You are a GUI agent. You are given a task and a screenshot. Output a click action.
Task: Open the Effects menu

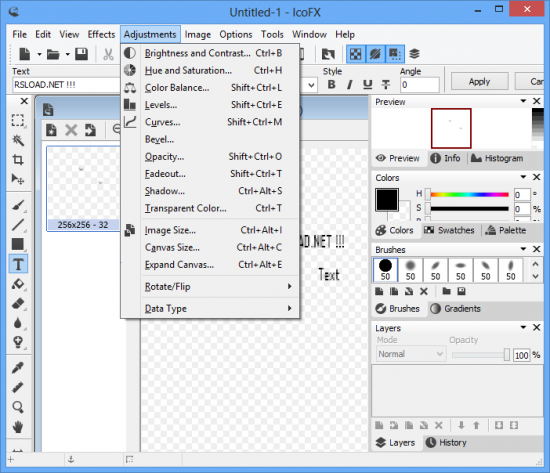(x=101, y=34)
